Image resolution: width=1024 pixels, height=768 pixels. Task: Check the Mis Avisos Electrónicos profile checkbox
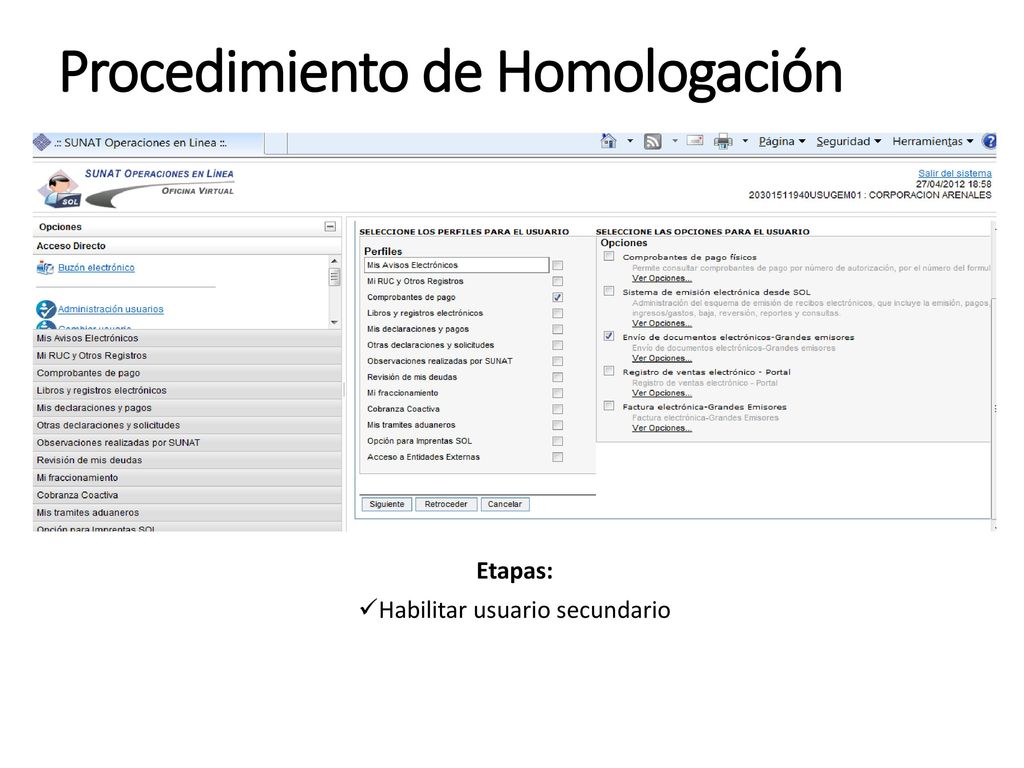coord(557,265)
